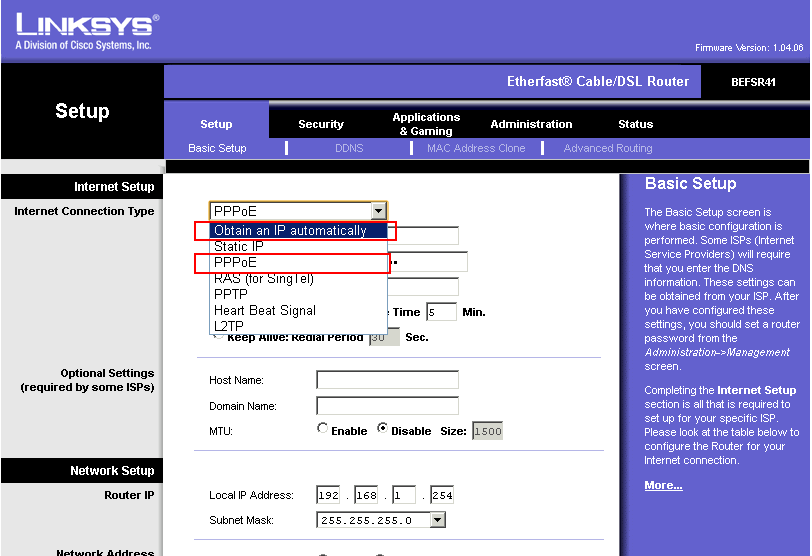Open Applications & Gaming tab

(x=426, y=124)
